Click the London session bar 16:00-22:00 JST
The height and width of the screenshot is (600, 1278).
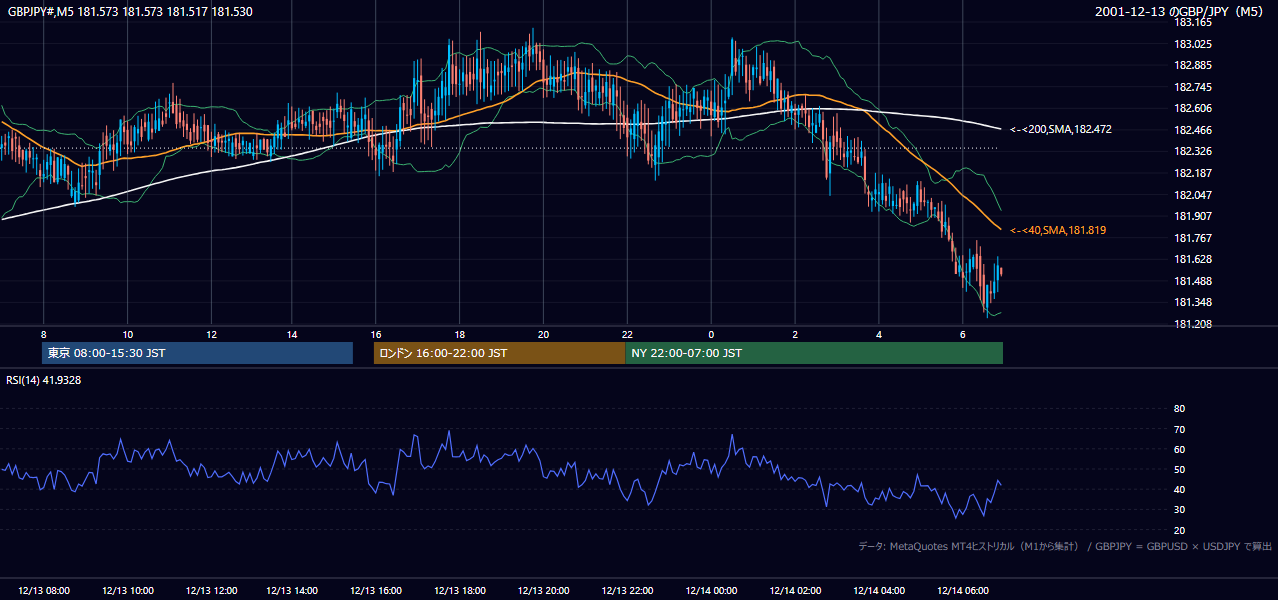(x=499, y=353)
